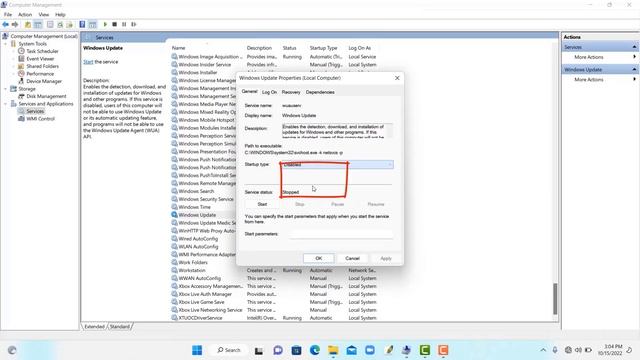Screen dimensions: 640x360
Task: Click the Refresh toolbar icon
Action: [60, 24]
